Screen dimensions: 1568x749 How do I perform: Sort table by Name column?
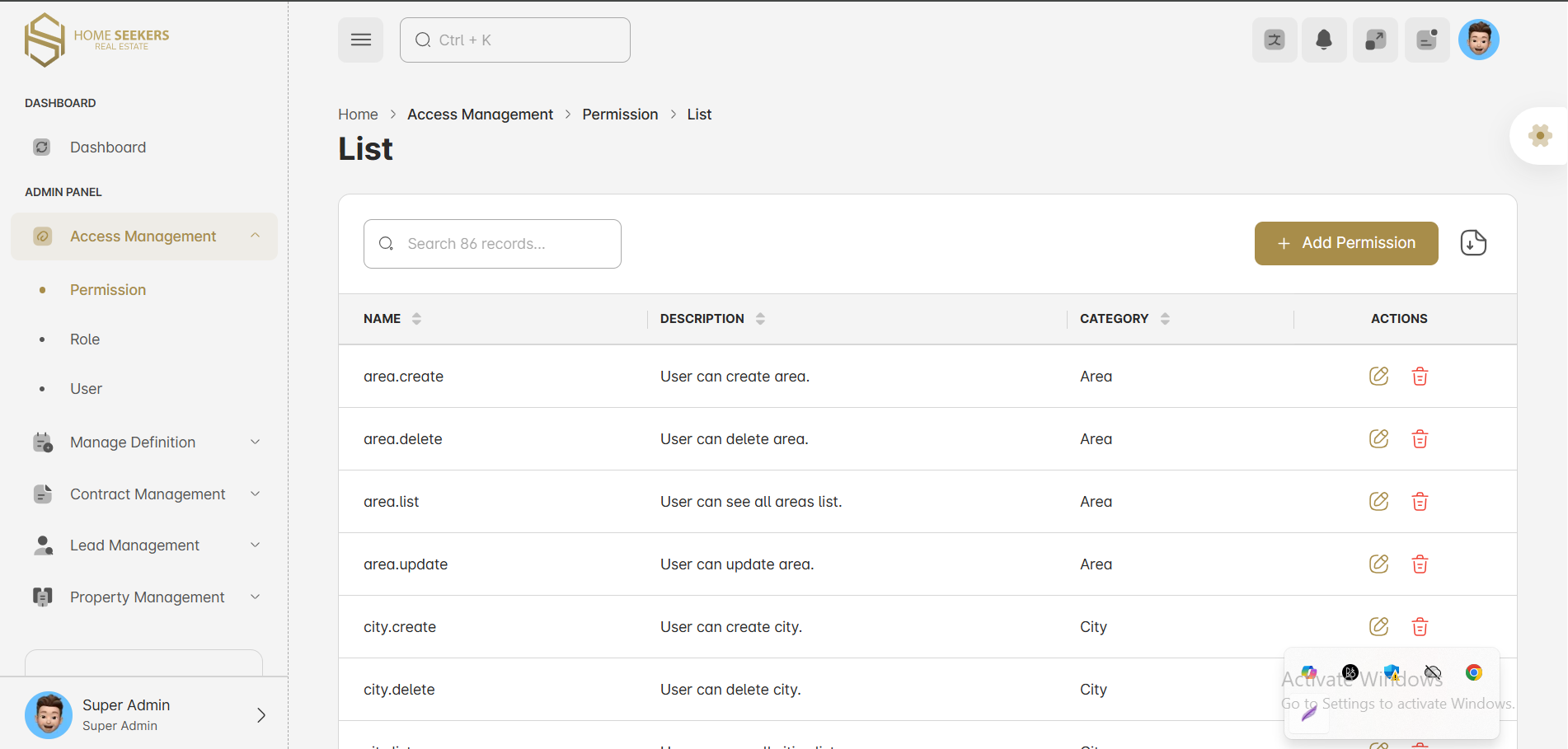[x=416, y=319]
